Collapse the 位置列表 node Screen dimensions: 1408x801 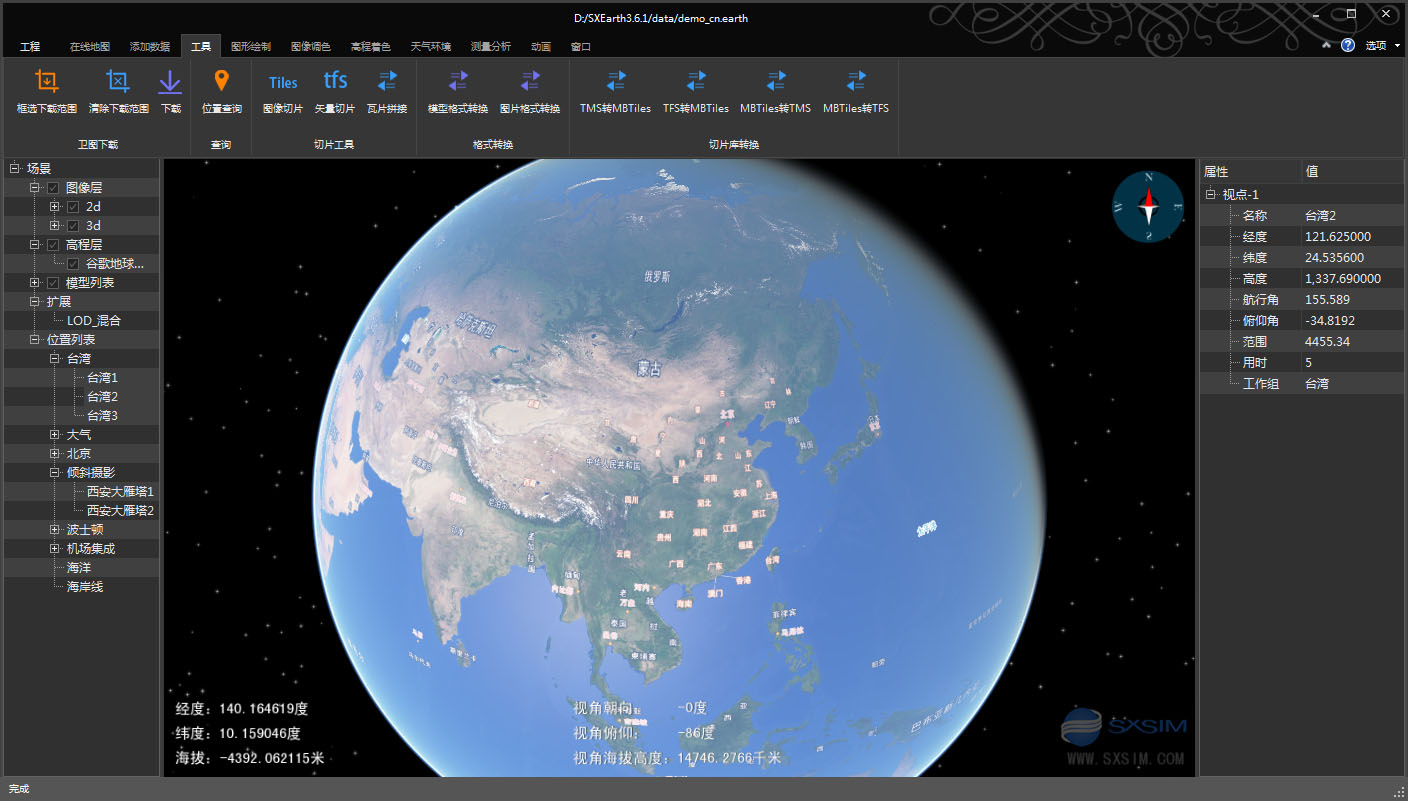coord(35,339)
